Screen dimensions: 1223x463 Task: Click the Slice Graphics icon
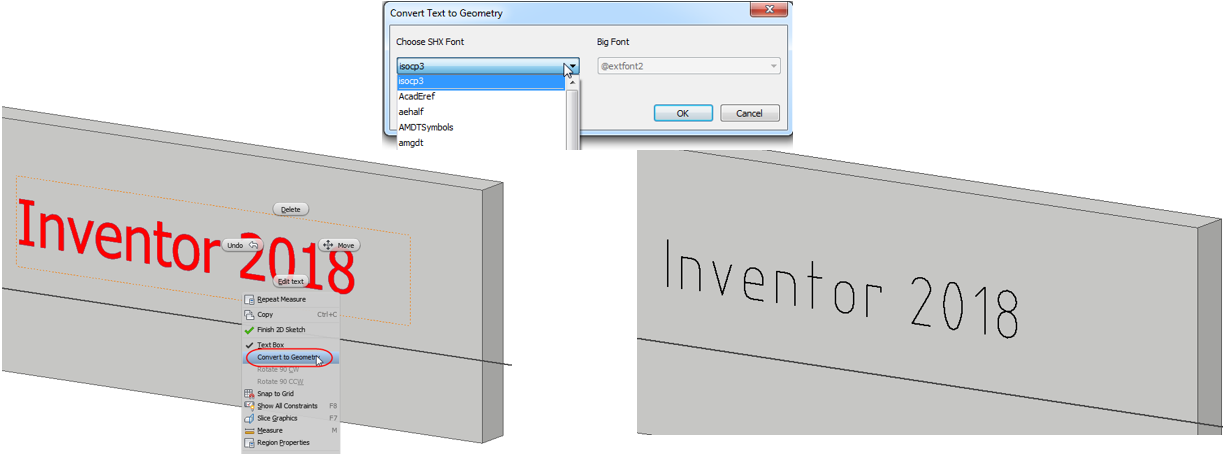point(249,418)
